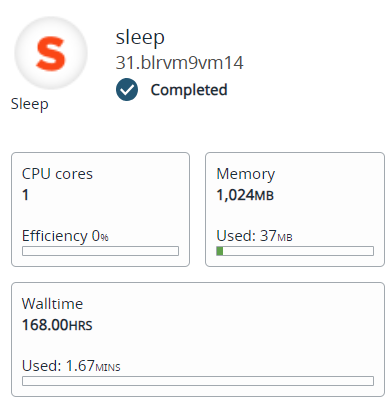Click the CPU Efficiency progress bar
This screenshot has height=411, width=392.
[x=100, y=251]
